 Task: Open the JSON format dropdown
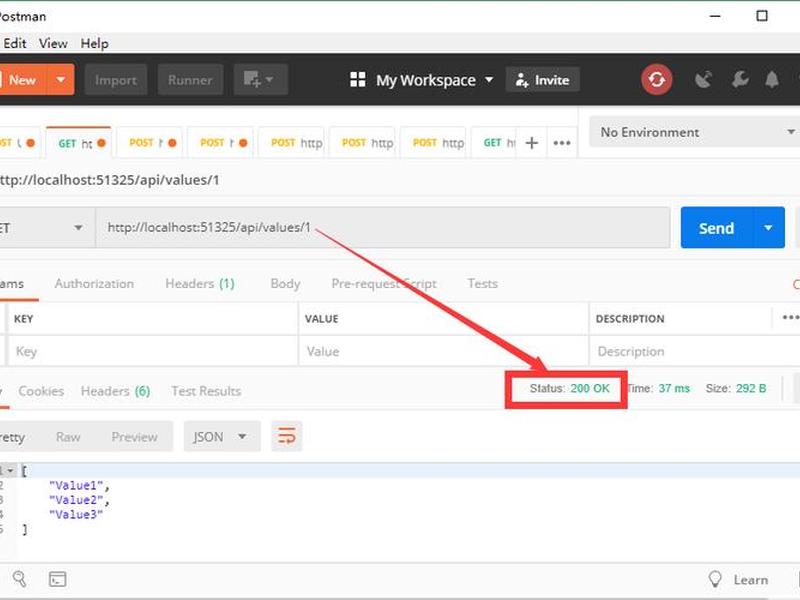[x=222, y=437]
